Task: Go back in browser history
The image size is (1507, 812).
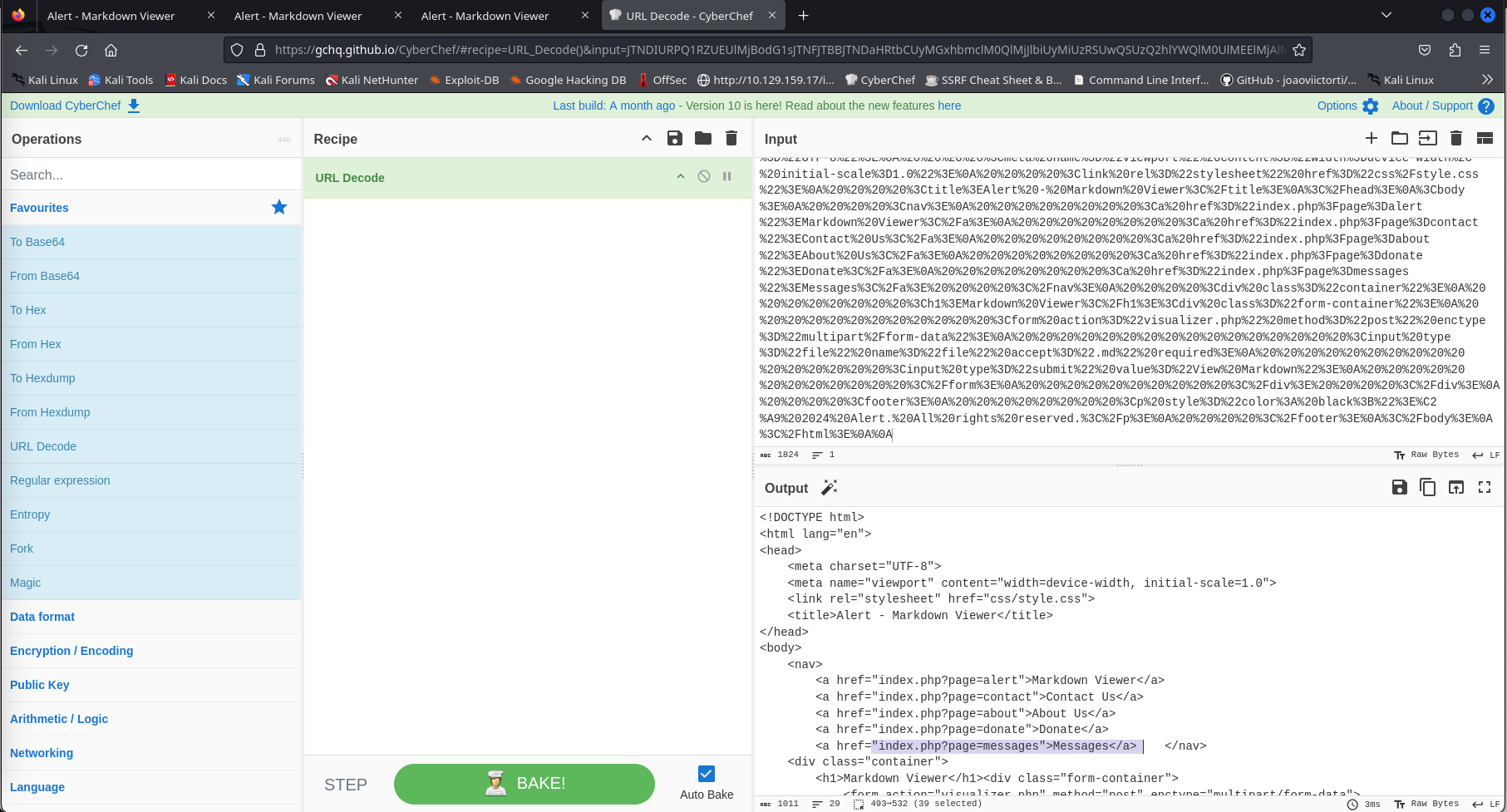Action: (x=22, y=50)
